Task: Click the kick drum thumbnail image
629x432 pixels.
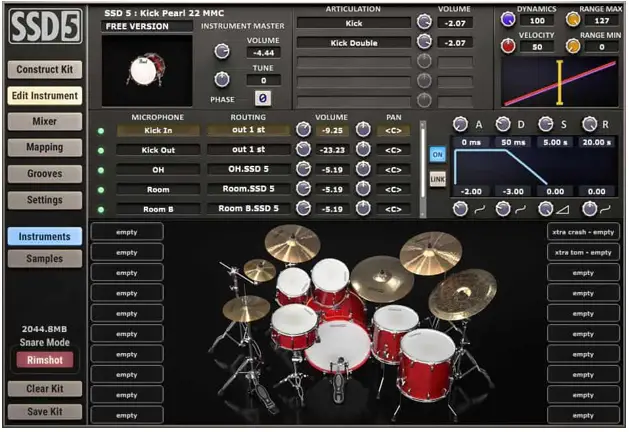Action: pos(147,71)
